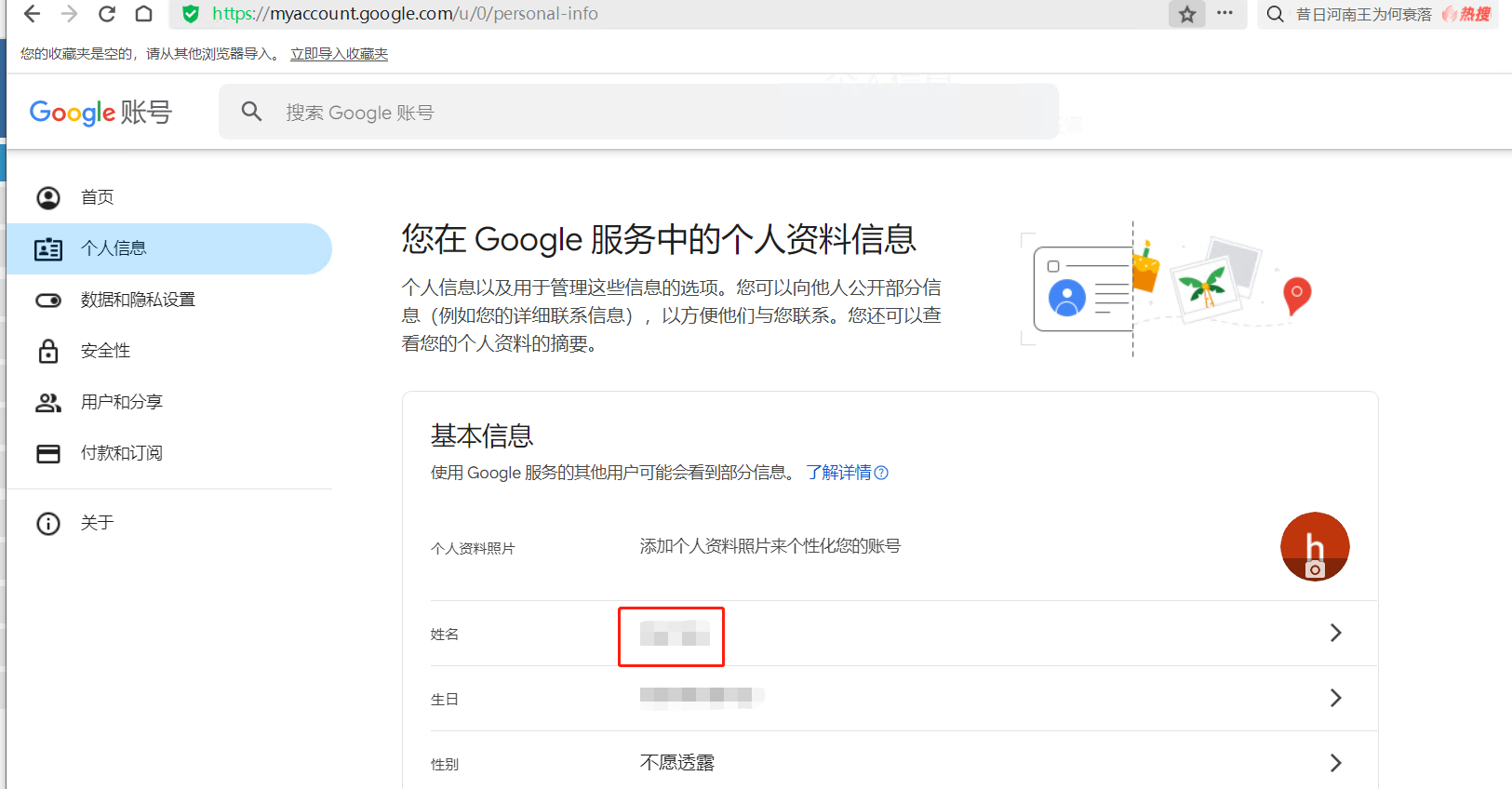Click the search magnifier in Google 账号 search
Screen dimensions: 1512x789
tap(251, 112)
